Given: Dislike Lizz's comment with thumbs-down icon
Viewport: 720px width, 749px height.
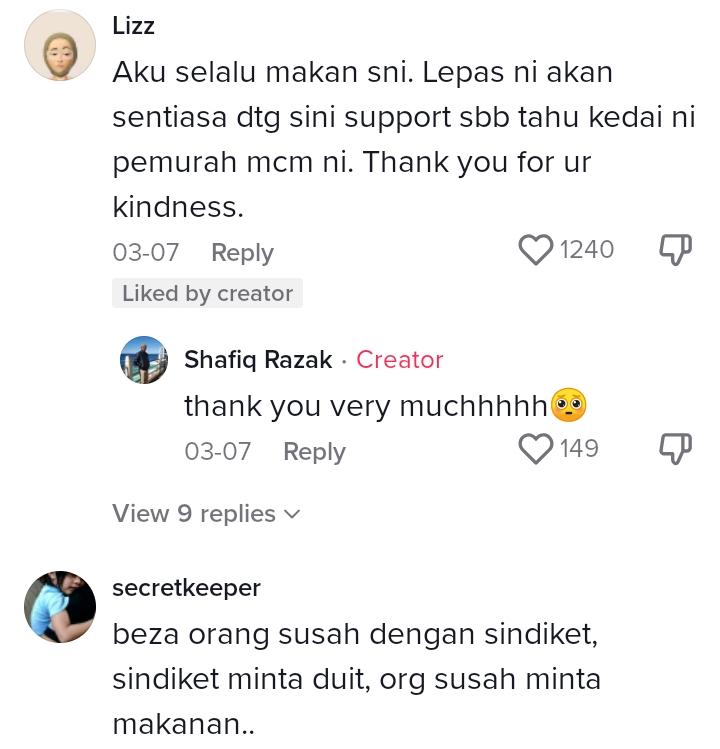Looking at the screenshot, I should tap(675, 250).
